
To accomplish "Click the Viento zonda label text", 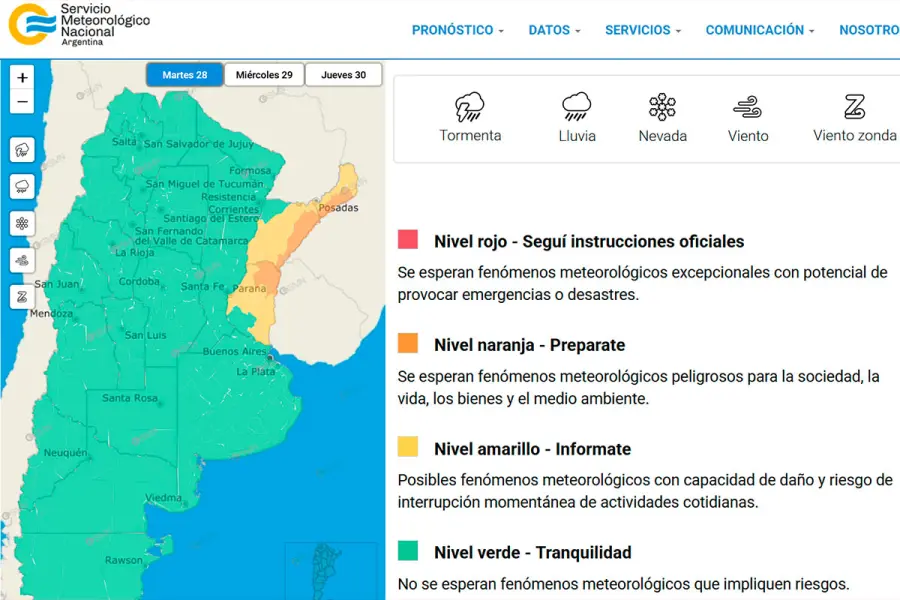I will click(855, 136).
